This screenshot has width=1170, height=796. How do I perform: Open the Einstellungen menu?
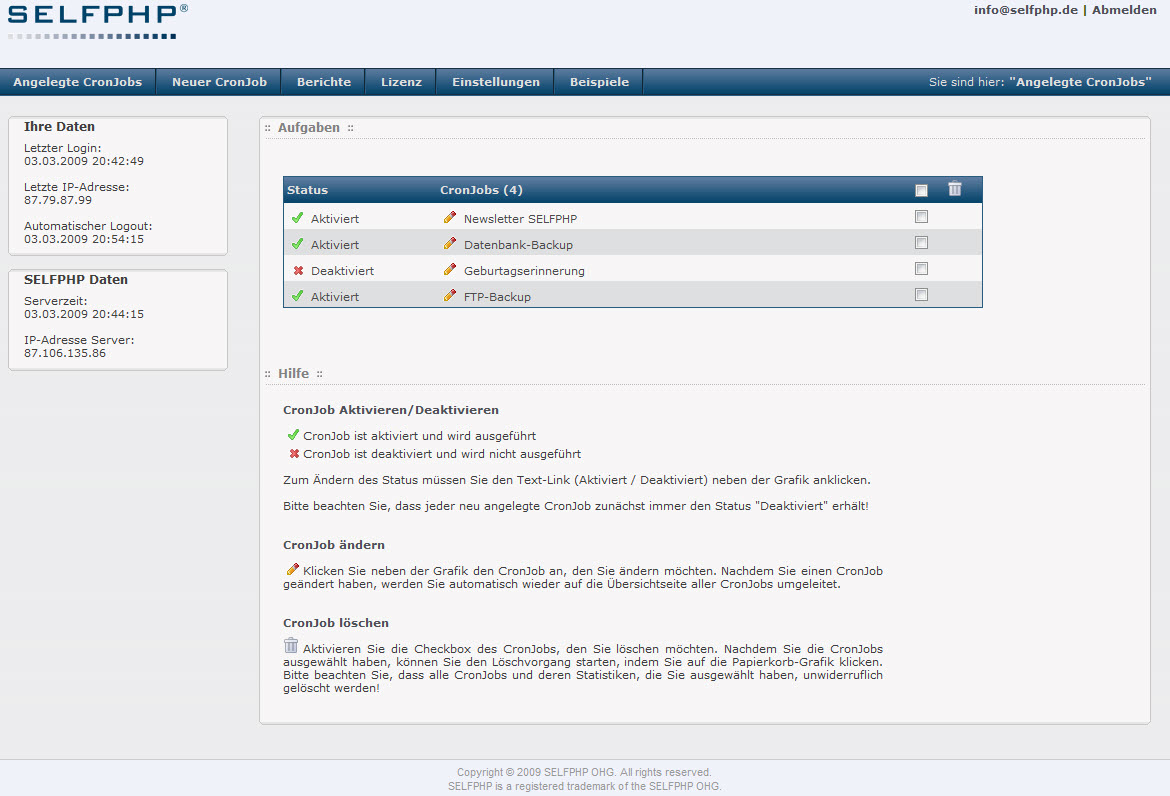click(495, 82)
